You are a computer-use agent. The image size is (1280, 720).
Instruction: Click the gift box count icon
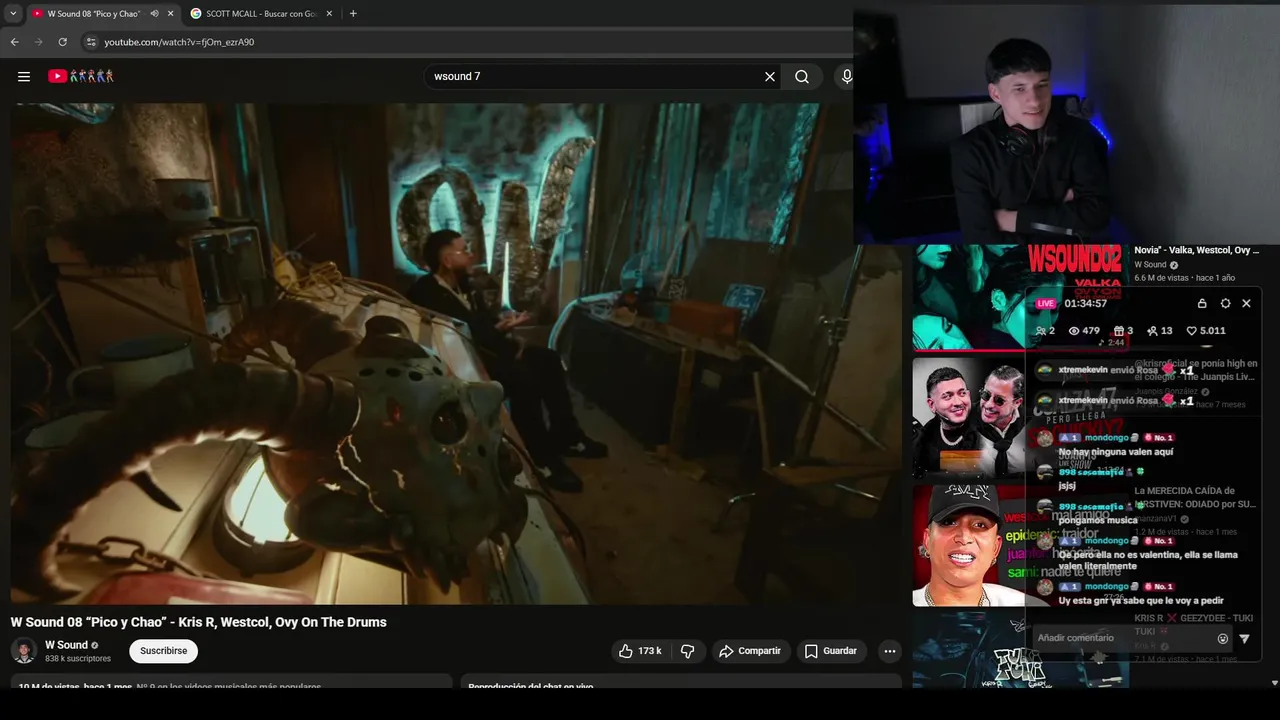tap(1123, 331)
